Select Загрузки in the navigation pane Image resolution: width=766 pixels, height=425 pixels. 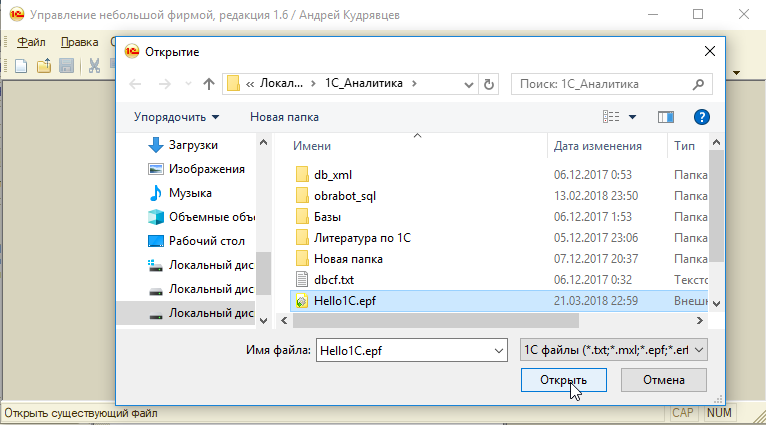coord(193,145)
